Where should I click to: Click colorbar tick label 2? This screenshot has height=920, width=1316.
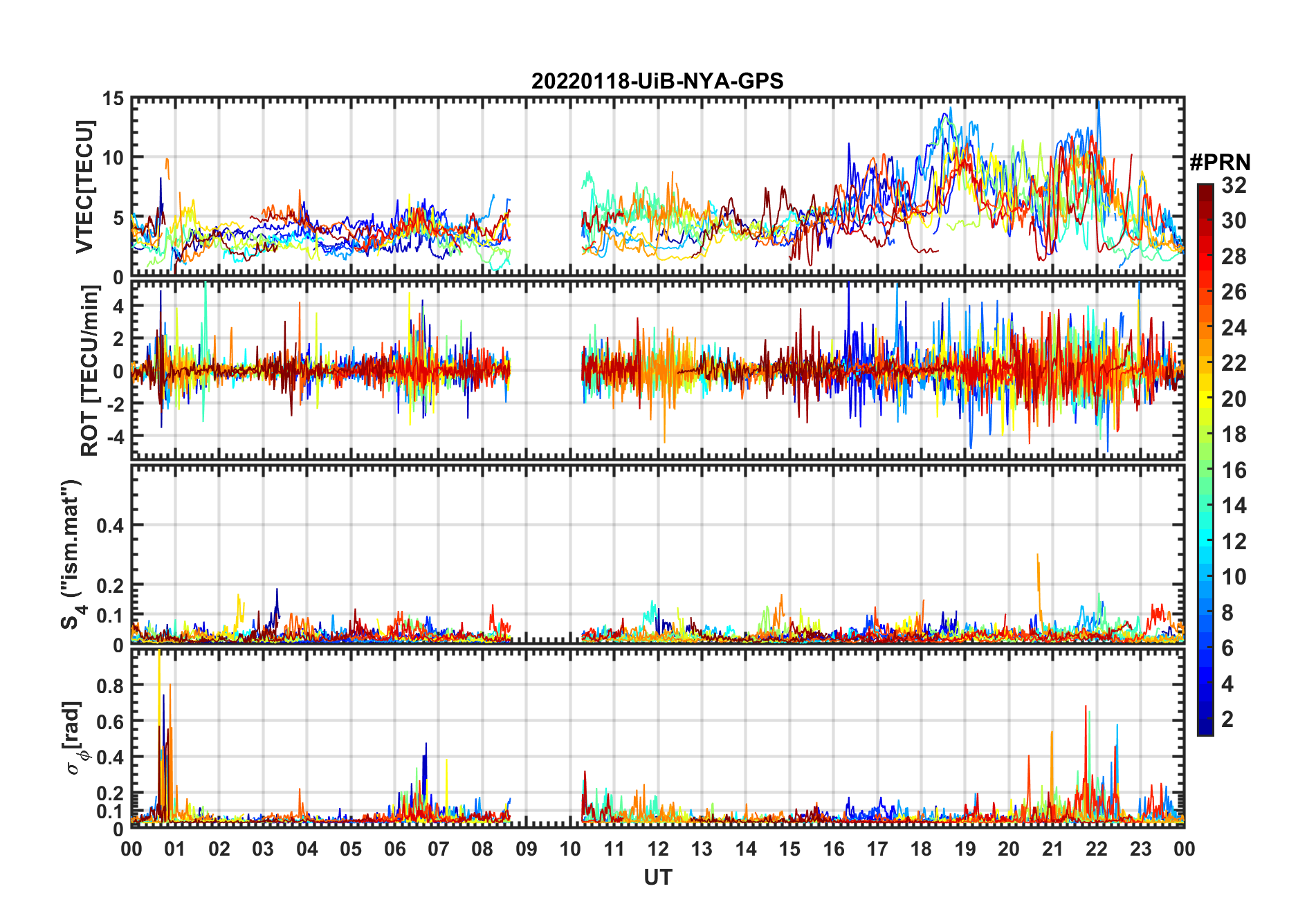tap(1227, 719)
